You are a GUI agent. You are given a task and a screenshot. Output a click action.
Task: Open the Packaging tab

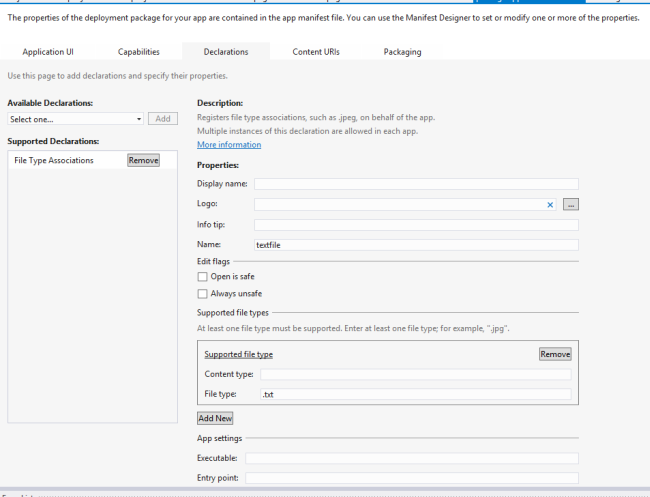[x=402, y=52]
